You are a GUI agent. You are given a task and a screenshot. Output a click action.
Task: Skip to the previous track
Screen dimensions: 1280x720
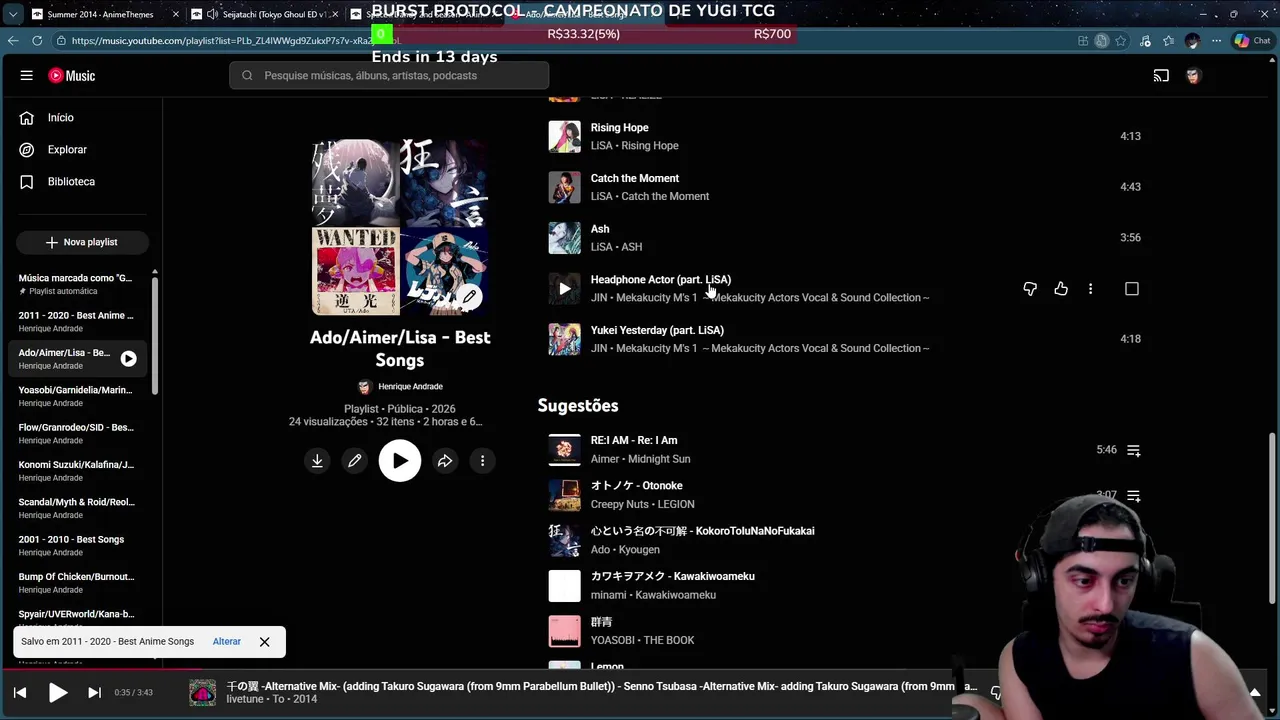click(x=20, y=692)
